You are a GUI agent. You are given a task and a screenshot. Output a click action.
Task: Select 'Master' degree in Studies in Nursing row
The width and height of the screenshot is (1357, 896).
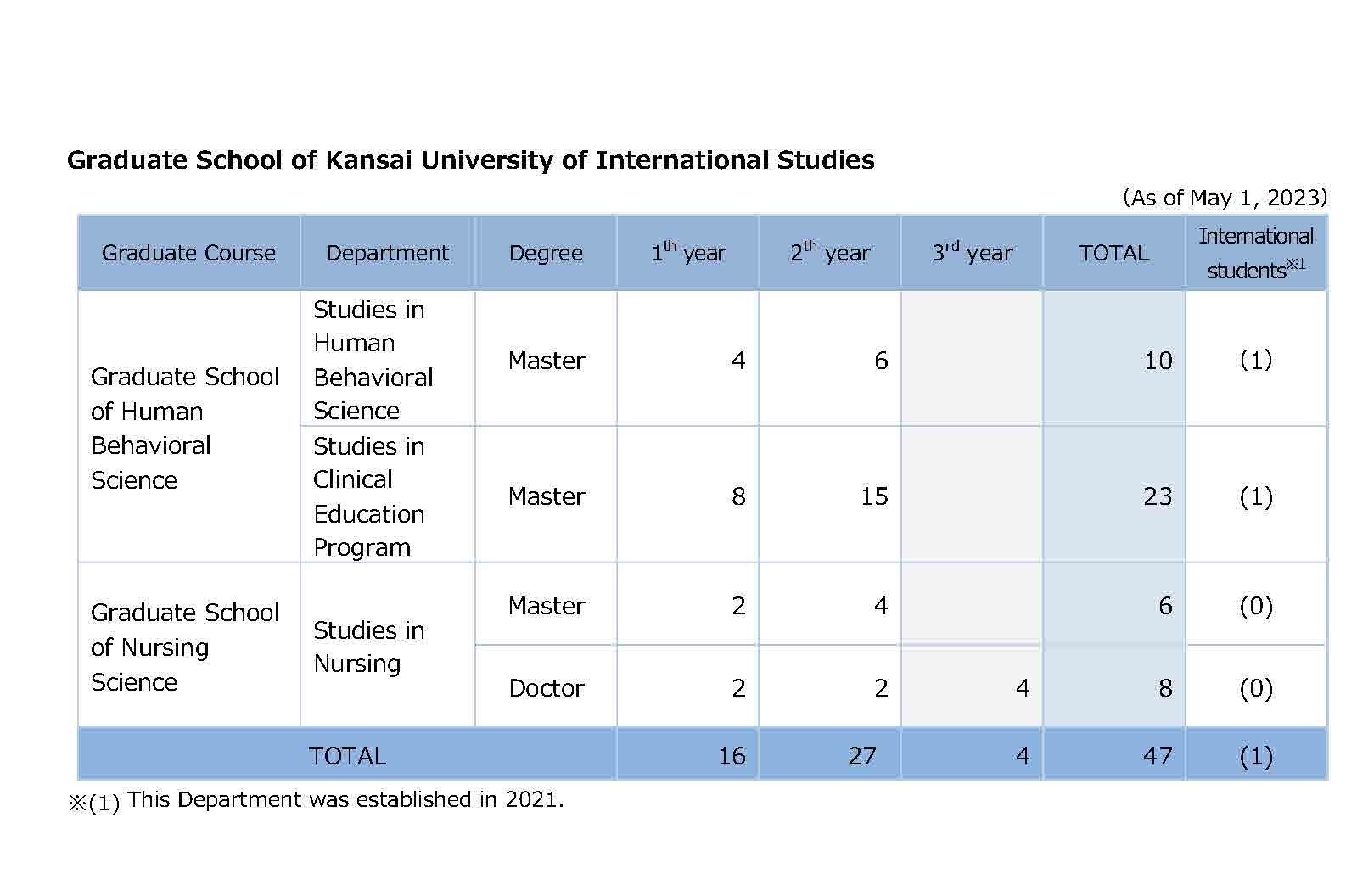[x=546, y=605]
